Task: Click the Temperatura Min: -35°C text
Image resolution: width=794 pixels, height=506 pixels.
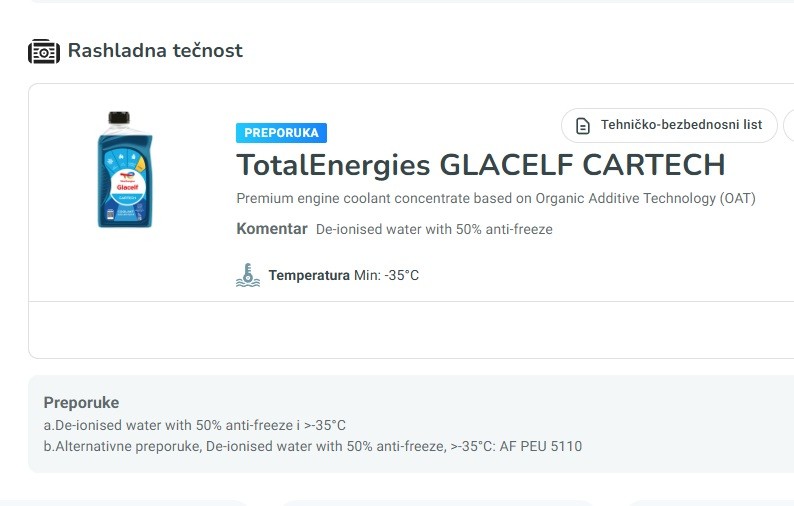Action: point(344,276)
